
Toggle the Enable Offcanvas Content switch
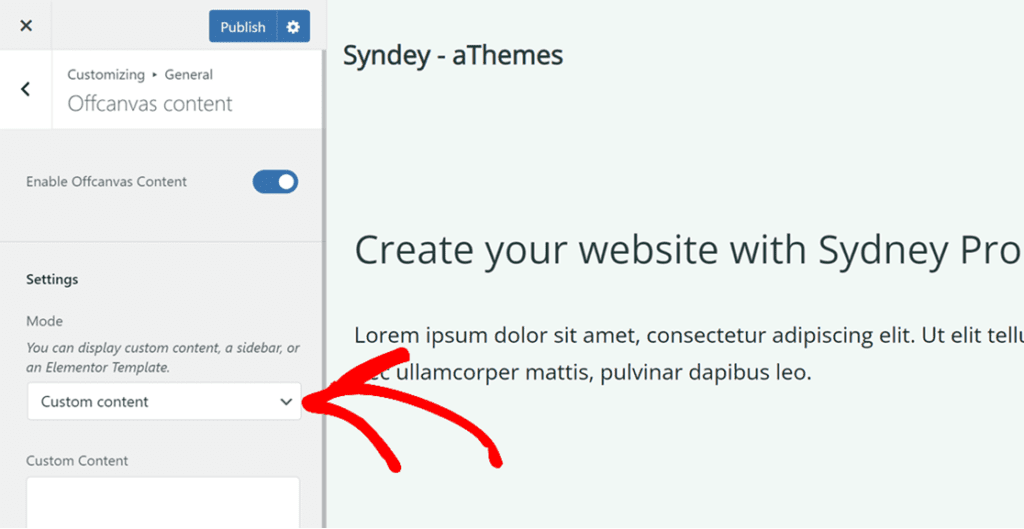click(275, 182)
